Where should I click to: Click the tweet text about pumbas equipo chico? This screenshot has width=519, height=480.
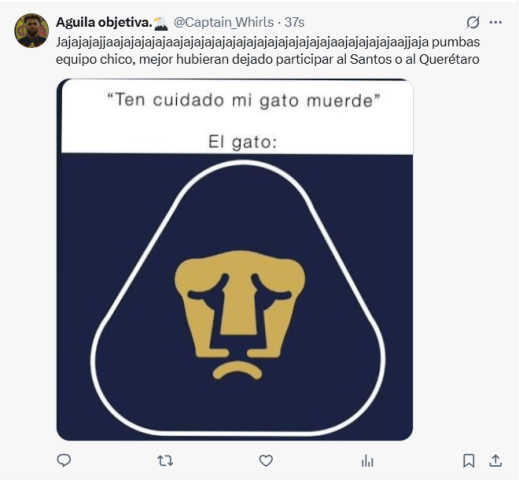pos(268,51)
